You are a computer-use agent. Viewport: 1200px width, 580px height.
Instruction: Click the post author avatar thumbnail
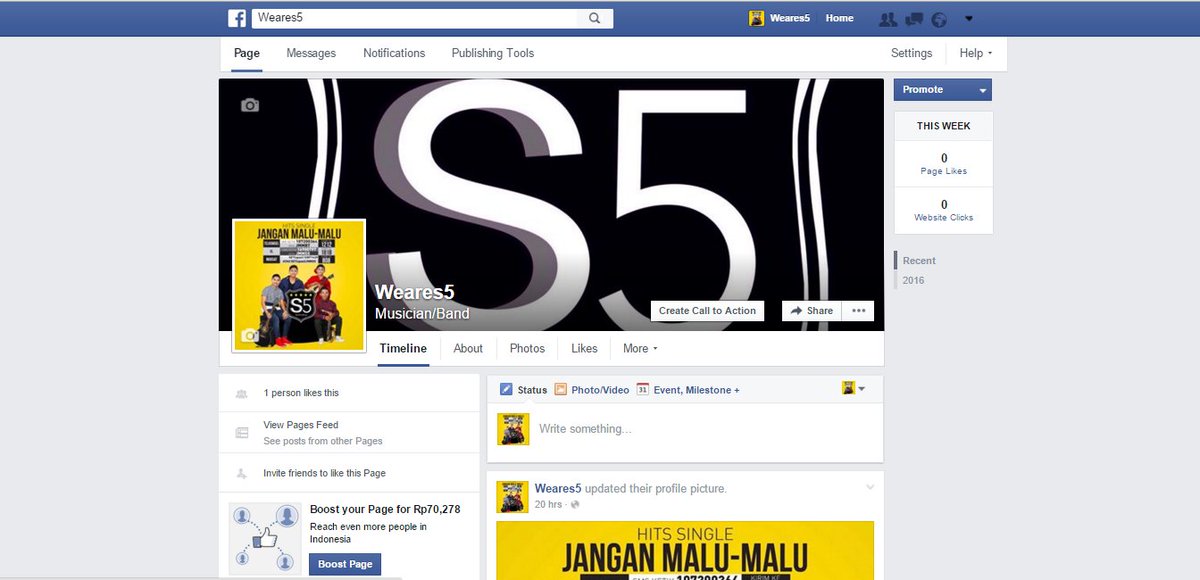tap(512, 497)
